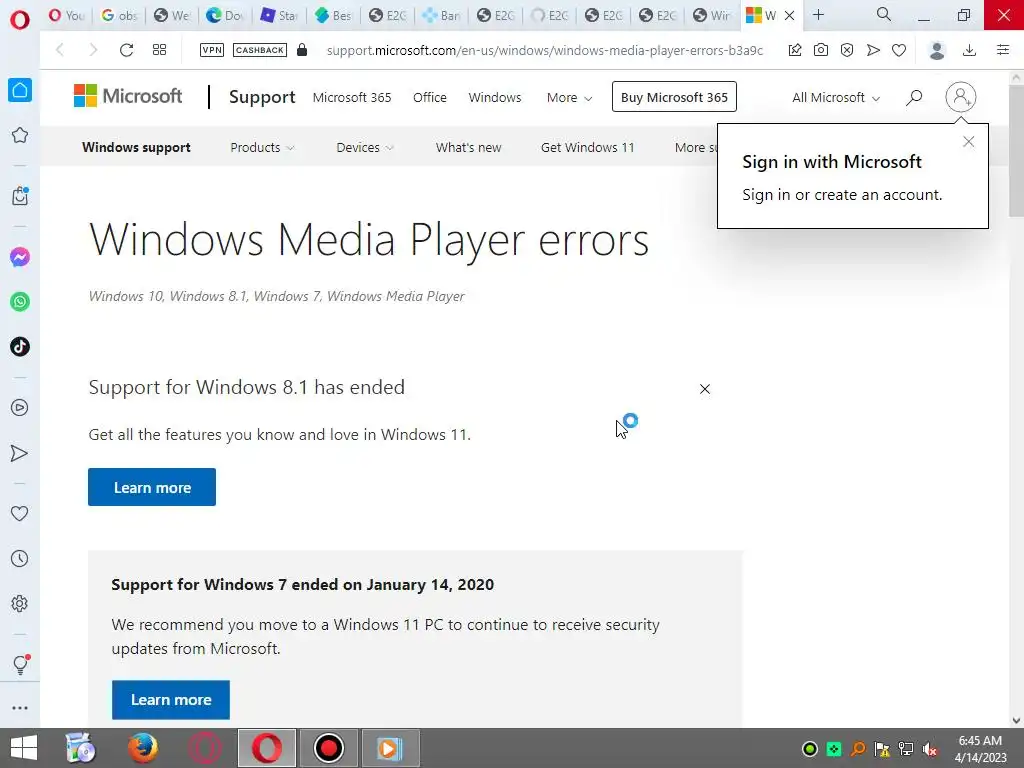This screenshot has height=768, width=1024.
Task: Switch to the YouTube tab
Action: click(x=67, y=15)
